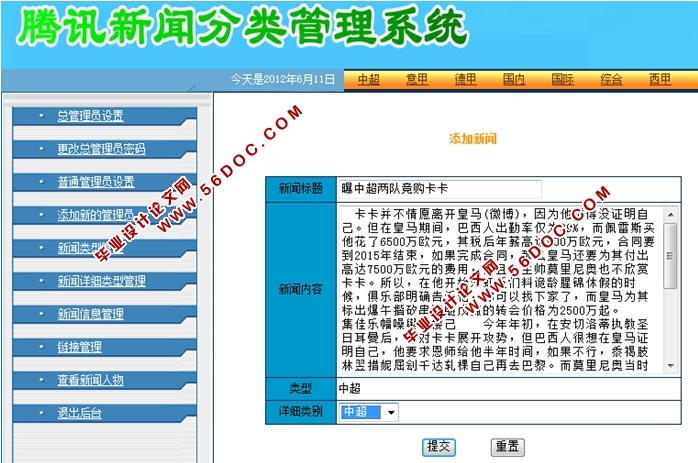Click scrollbar up arrow in news content
The width and height of the screenshot is (698, 463).
coord(671,215)
